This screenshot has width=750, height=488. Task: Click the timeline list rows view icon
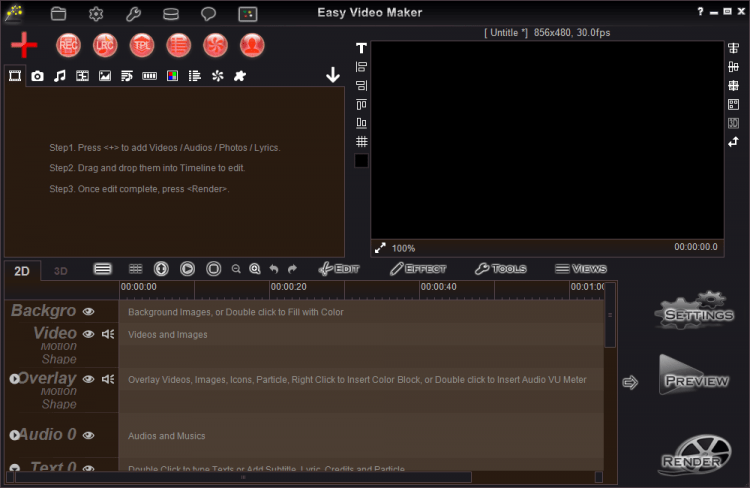click(x=102, y=269)
